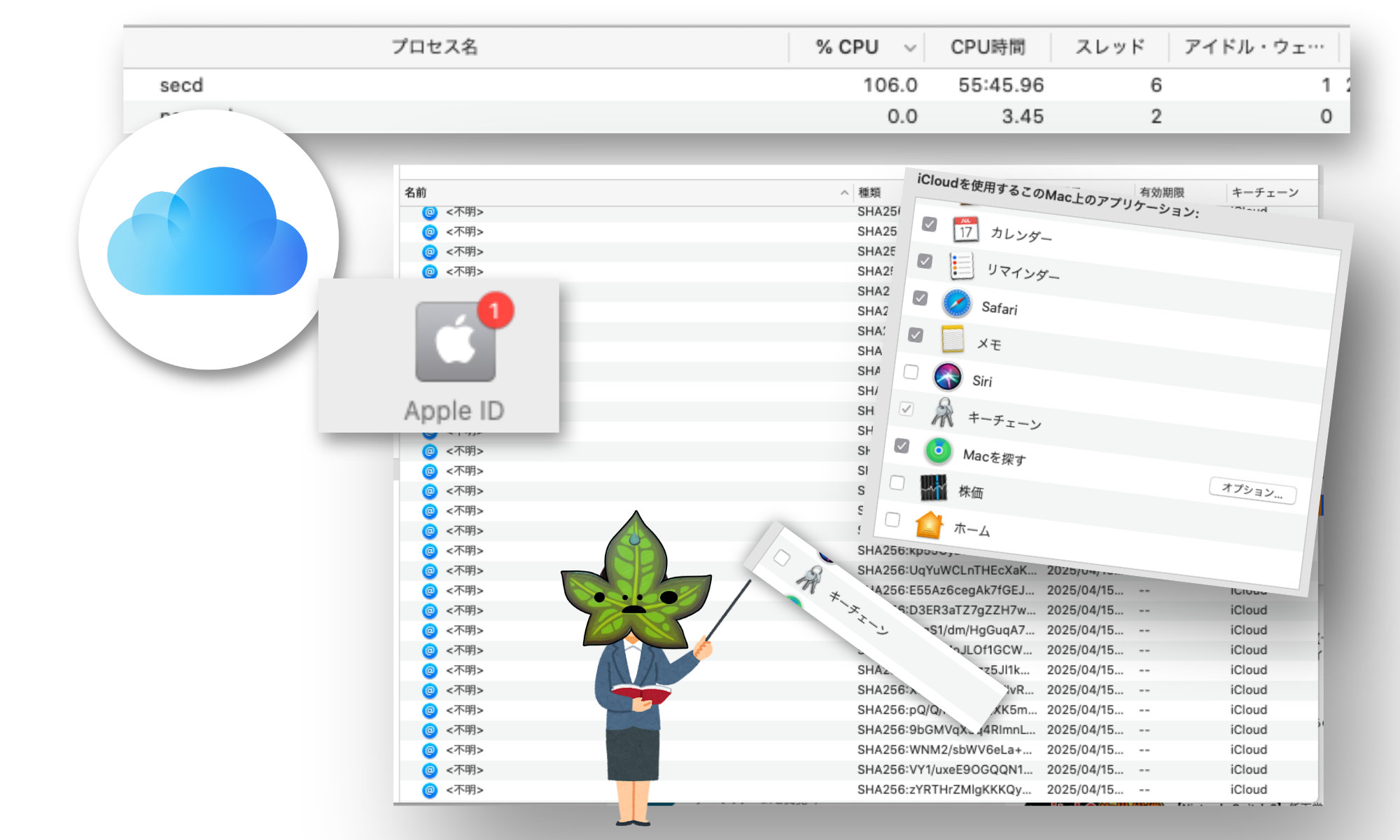Uncheck the Safari checkbox in iCloud list
Image resolution: width=1400 pixels, height=840 pixels.
[x=920, y=298]
